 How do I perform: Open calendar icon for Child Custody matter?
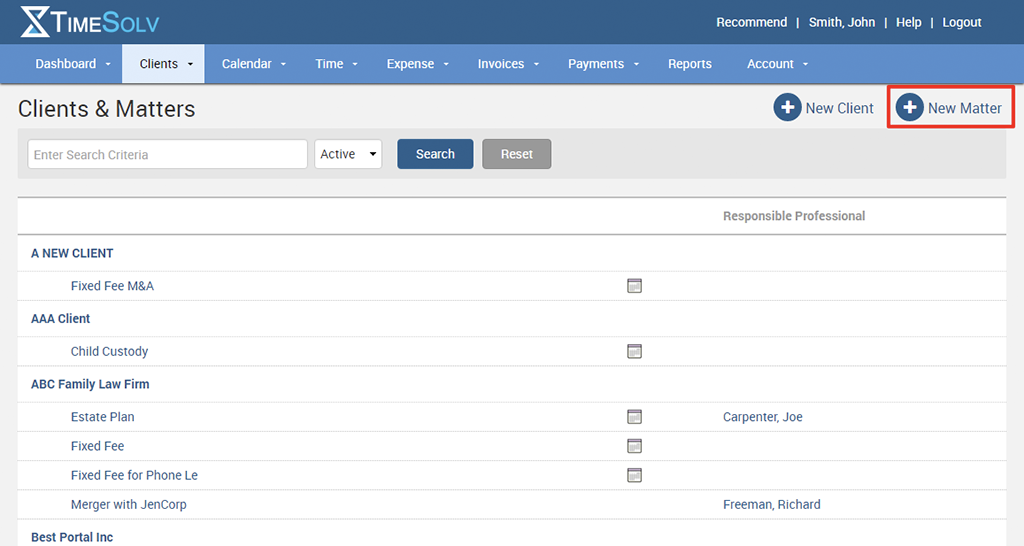point(634,351)
